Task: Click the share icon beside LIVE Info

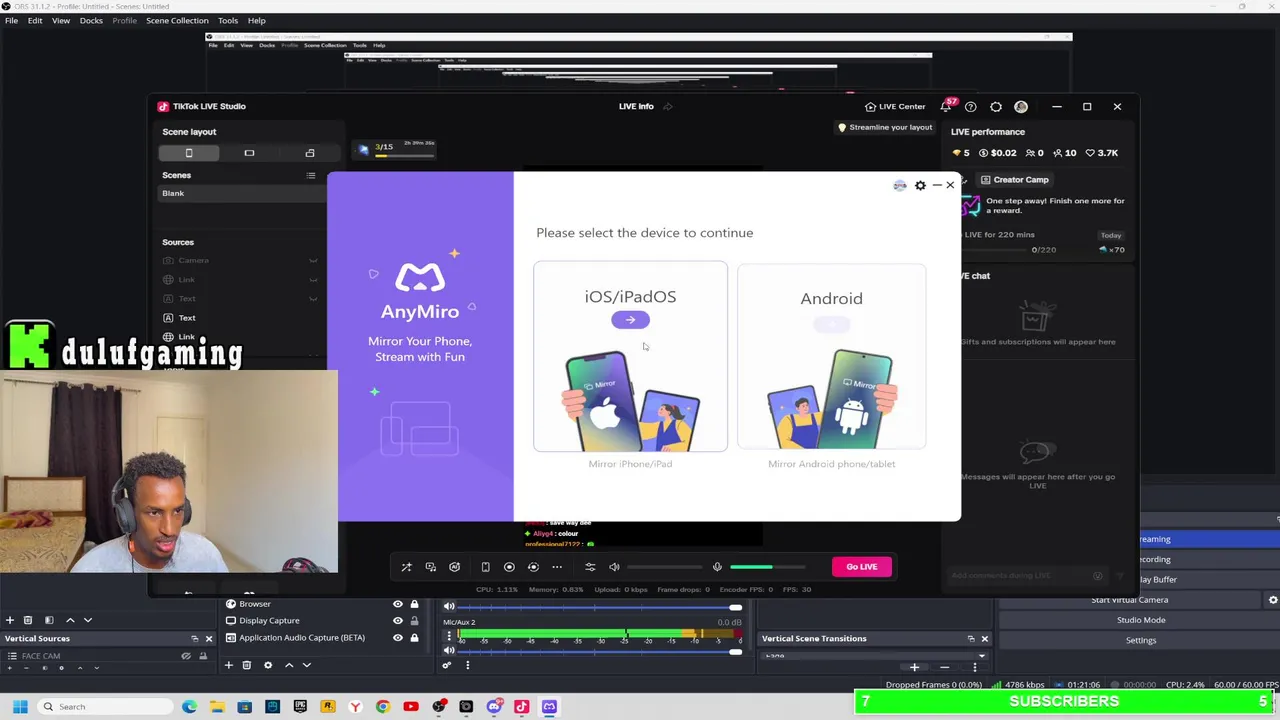Action: click(x=667, y=107)
